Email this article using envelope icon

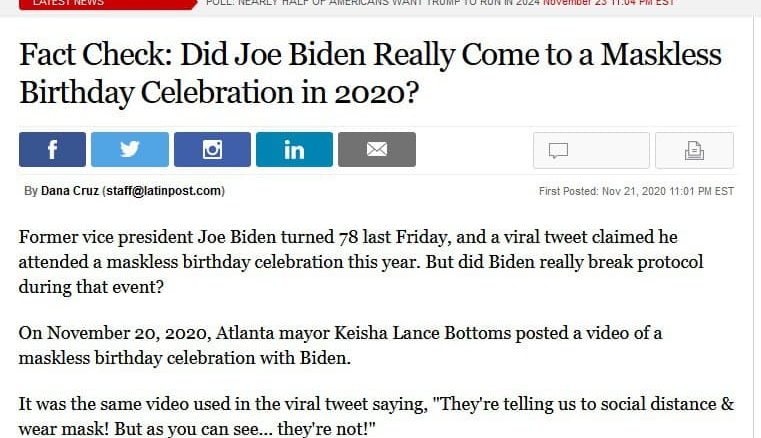pyautogui.click(x=377, y=150)
